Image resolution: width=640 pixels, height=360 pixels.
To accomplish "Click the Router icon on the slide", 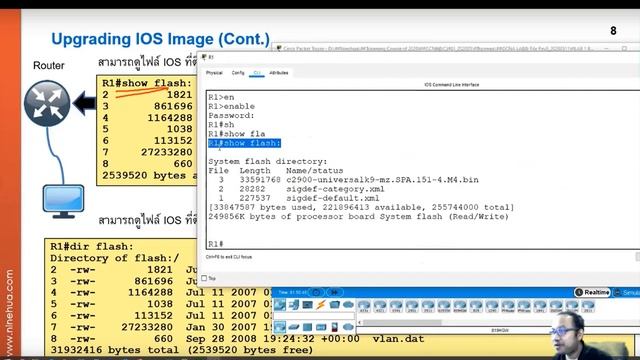I will coord(47,103).
